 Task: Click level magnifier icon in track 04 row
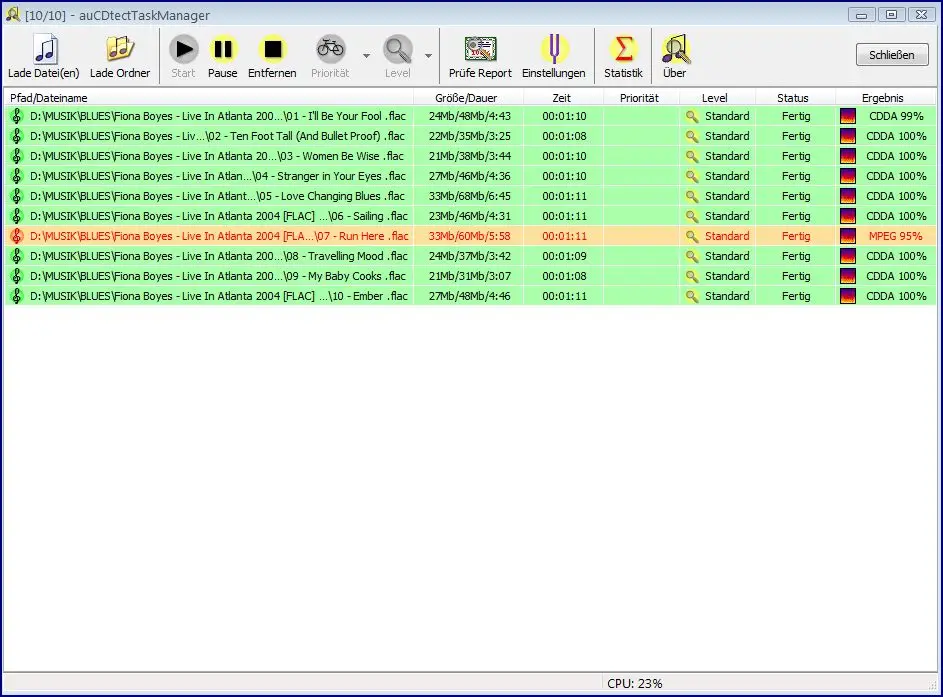tap(692, 176)
